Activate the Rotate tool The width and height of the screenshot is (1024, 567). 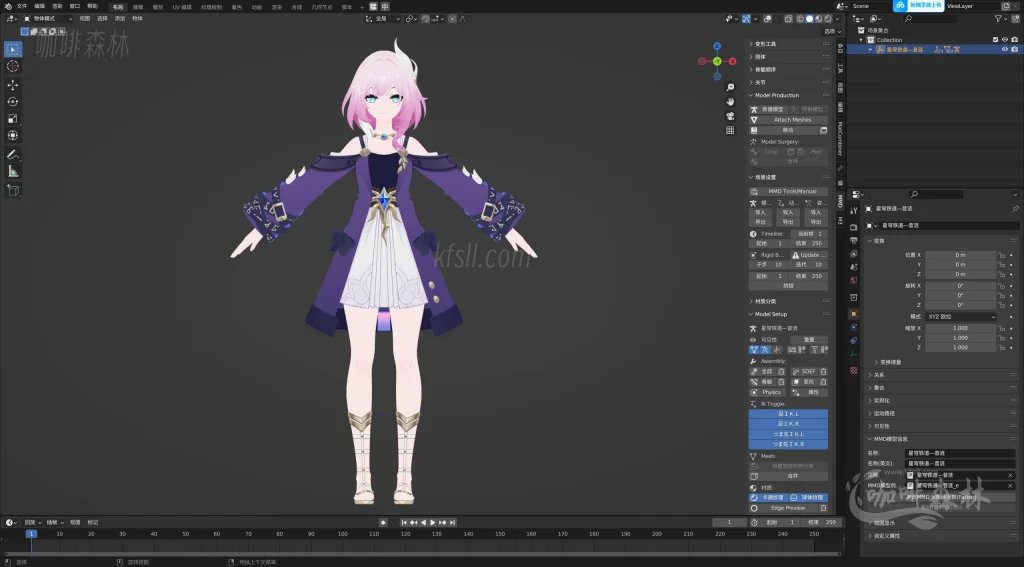click(x=12, y=101)
